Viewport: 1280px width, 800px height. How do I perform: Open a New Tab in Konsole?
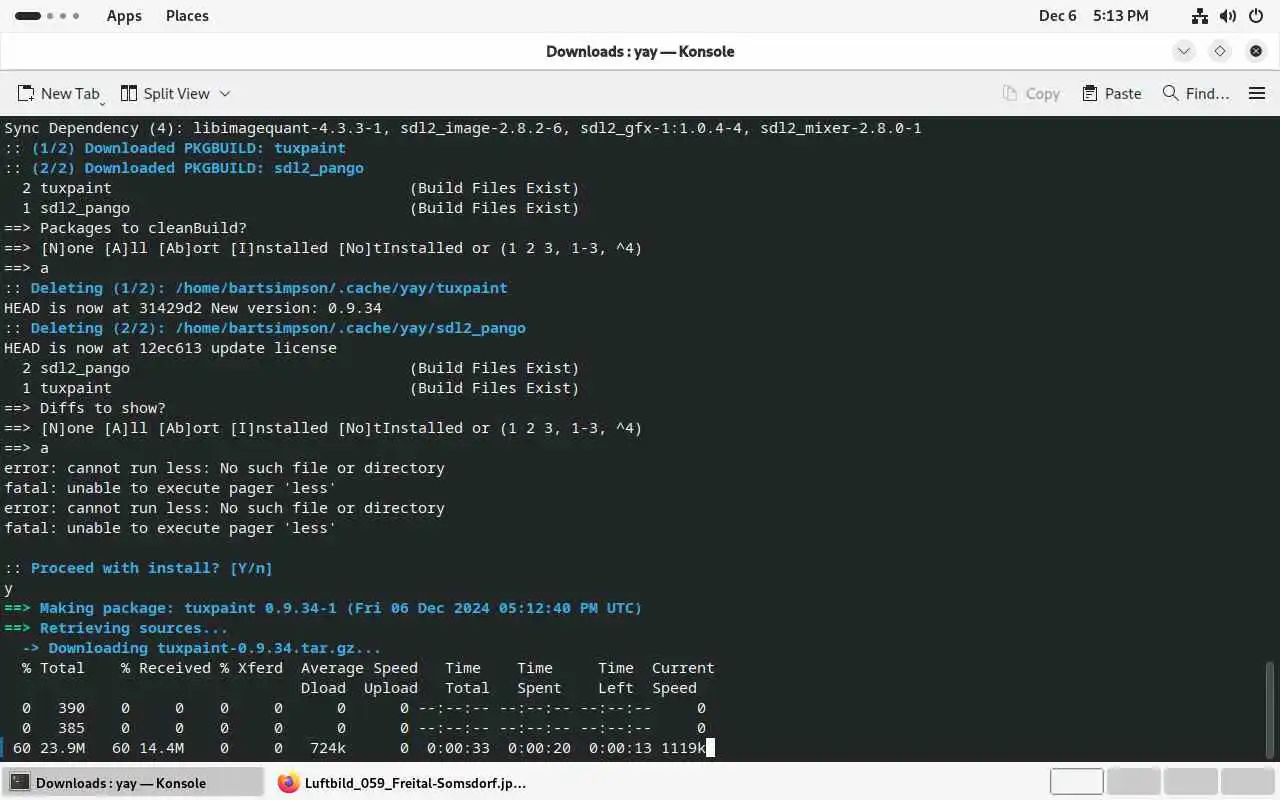(x=59, y=93)
